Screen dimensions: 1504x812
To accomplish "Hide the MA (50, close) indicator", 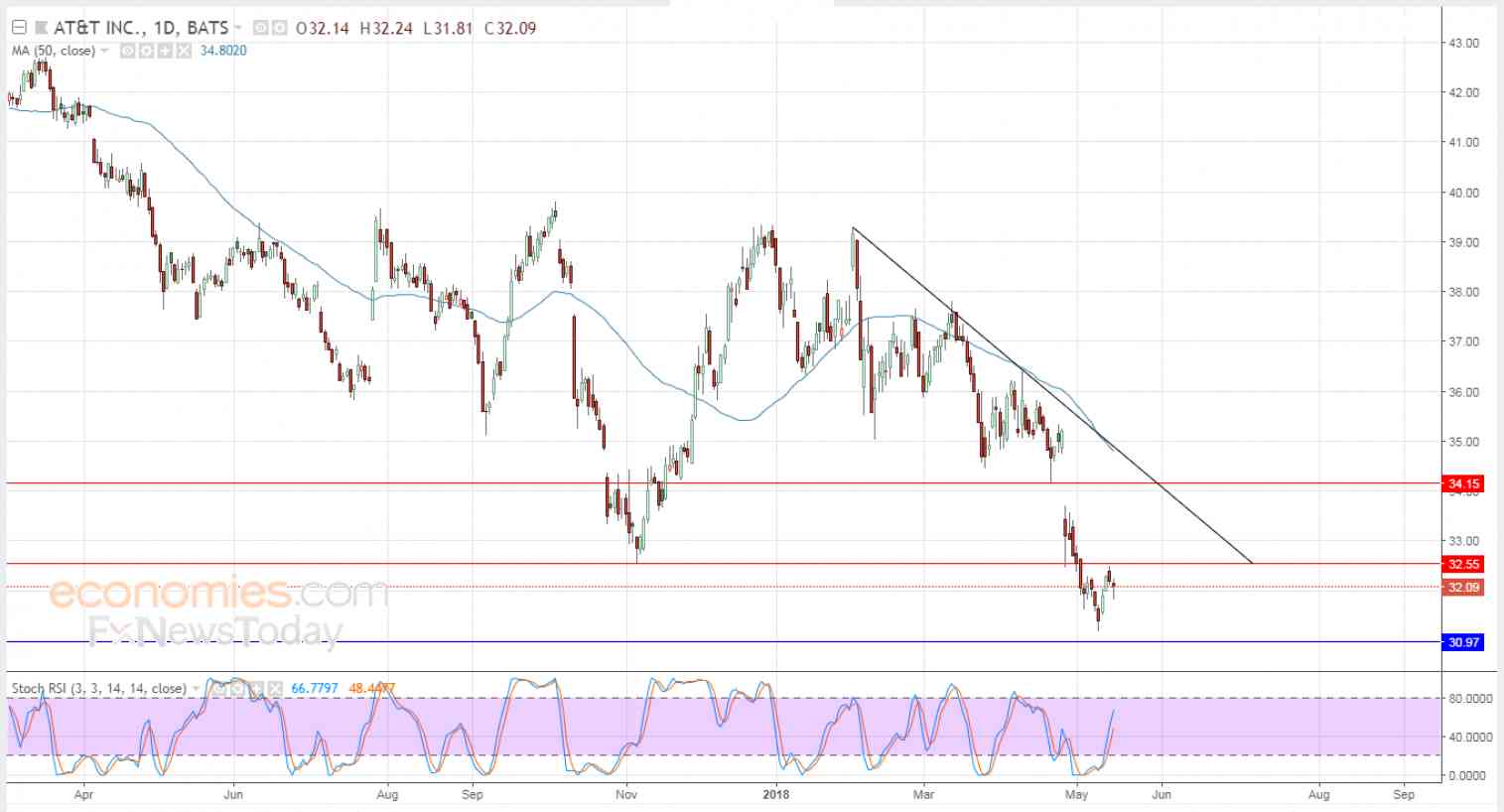I will [x=127, y=51].
